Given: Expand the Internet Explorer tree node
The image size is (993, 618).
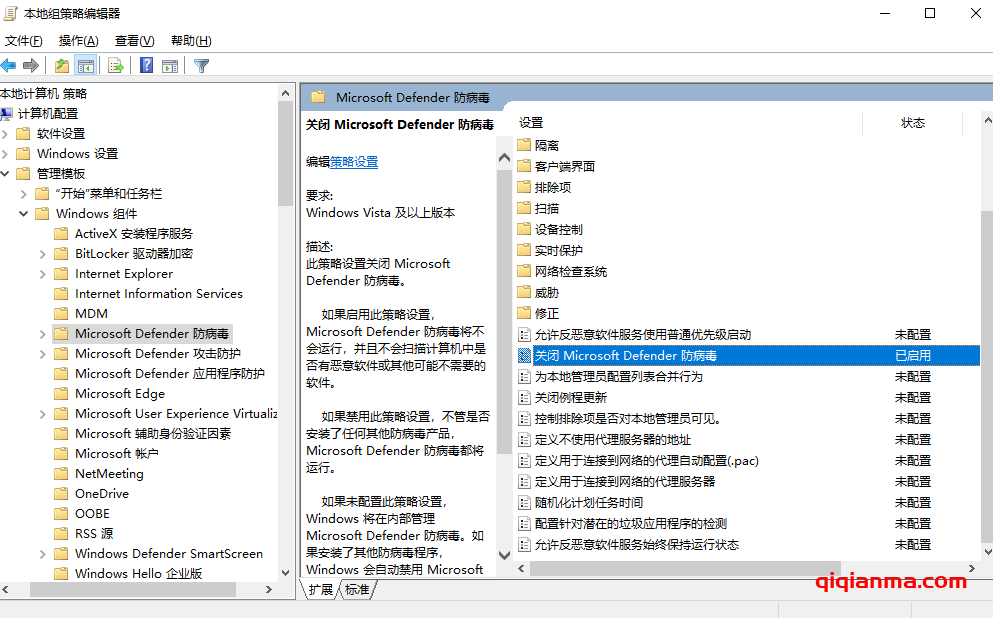Looking at the screenshot, I should pos(42,274).
